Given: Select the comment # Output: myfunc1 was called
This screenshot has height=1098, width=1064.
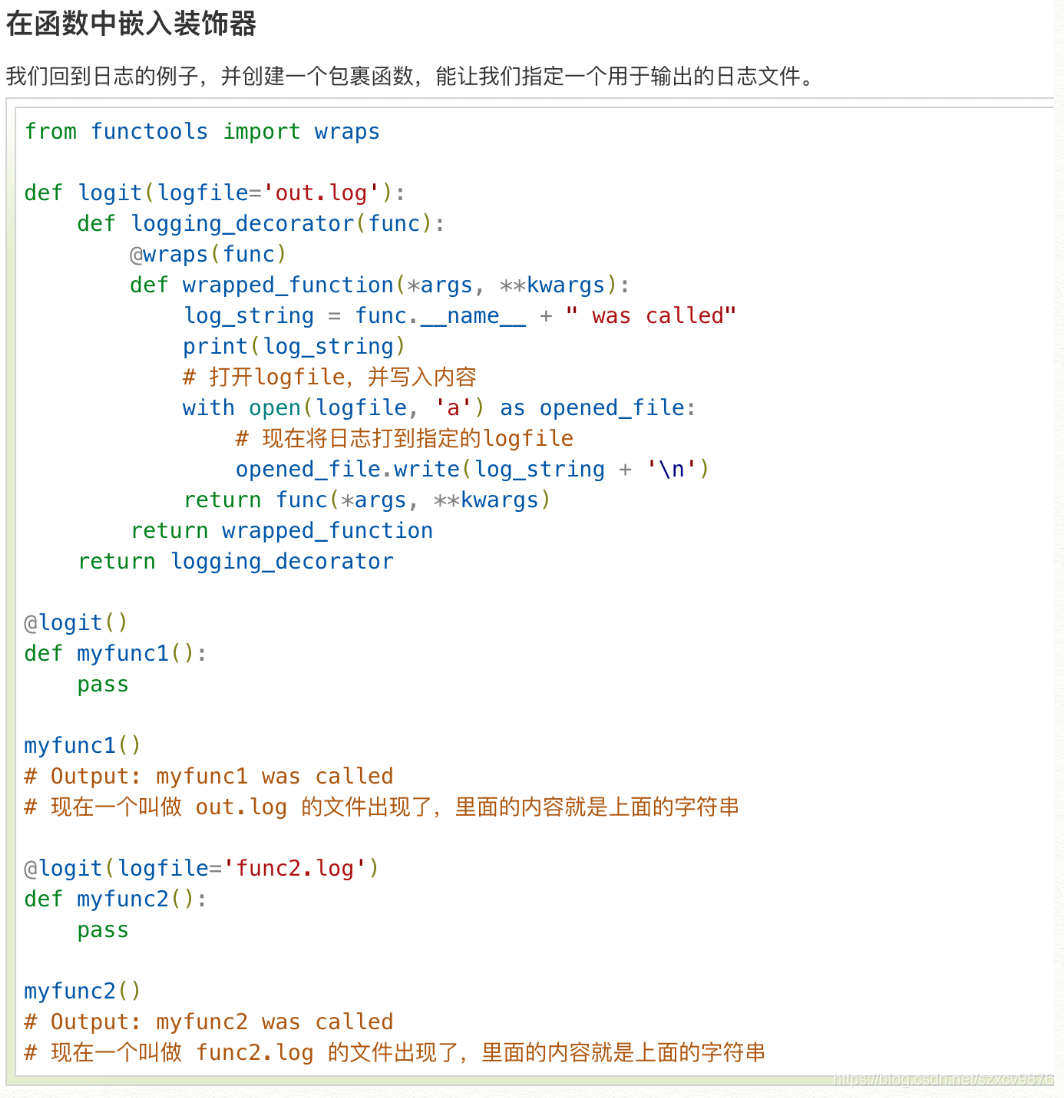Looking at the screenshot, I should pyautogui.click(x=208, y=776).
